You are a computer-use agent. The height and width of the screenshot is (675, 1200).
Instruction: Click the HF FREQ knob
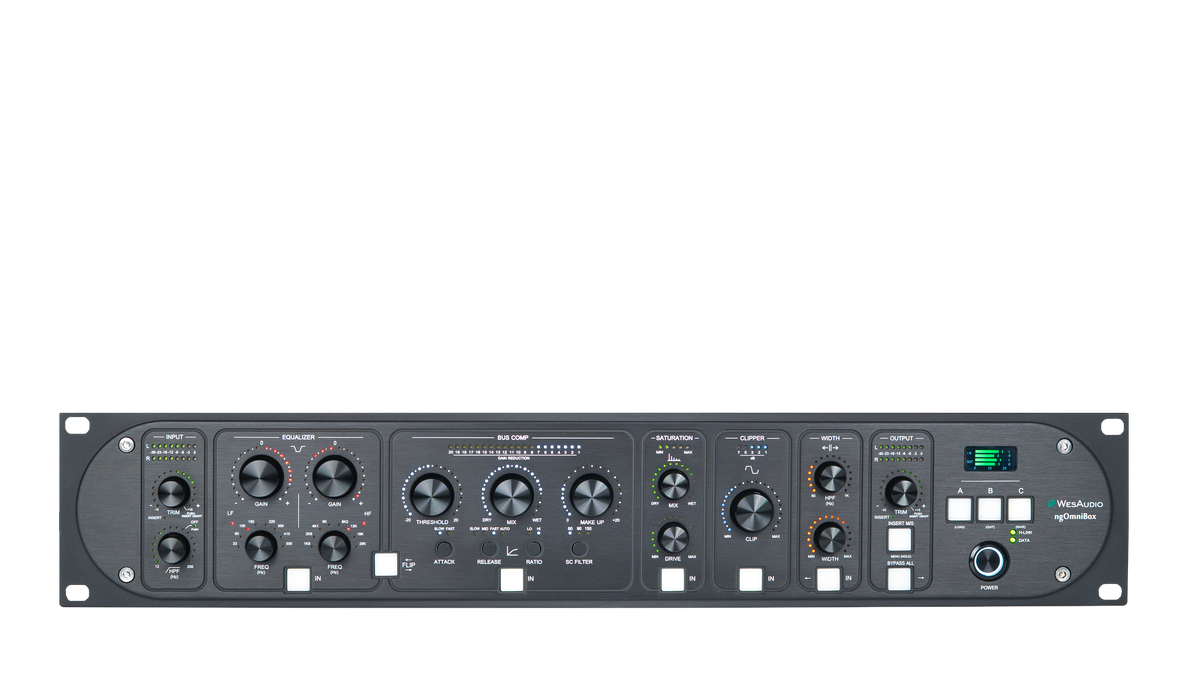[334, 546]
